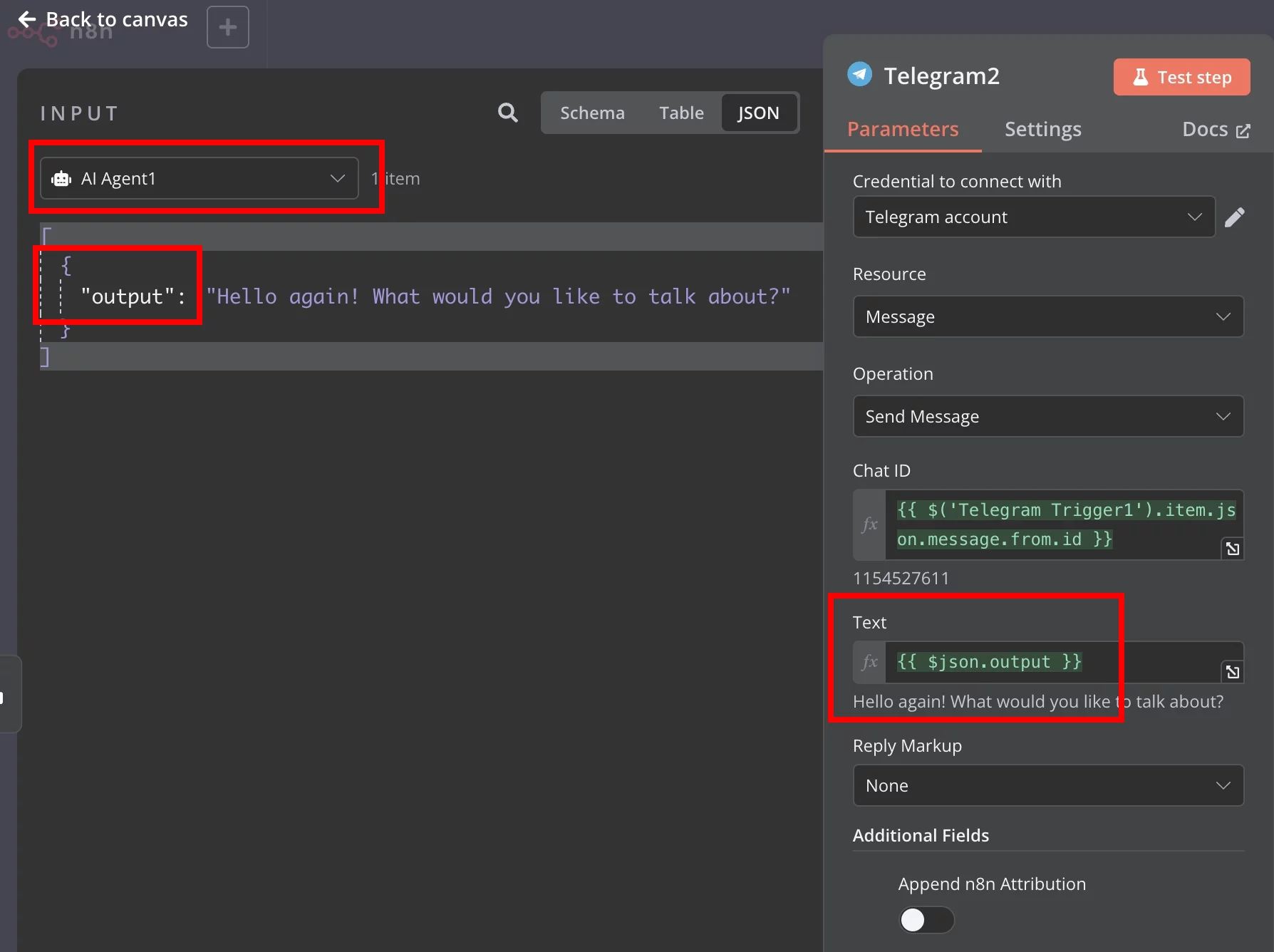Switch input view to Table
The image size is (1274, 952).
coord(681,113)
